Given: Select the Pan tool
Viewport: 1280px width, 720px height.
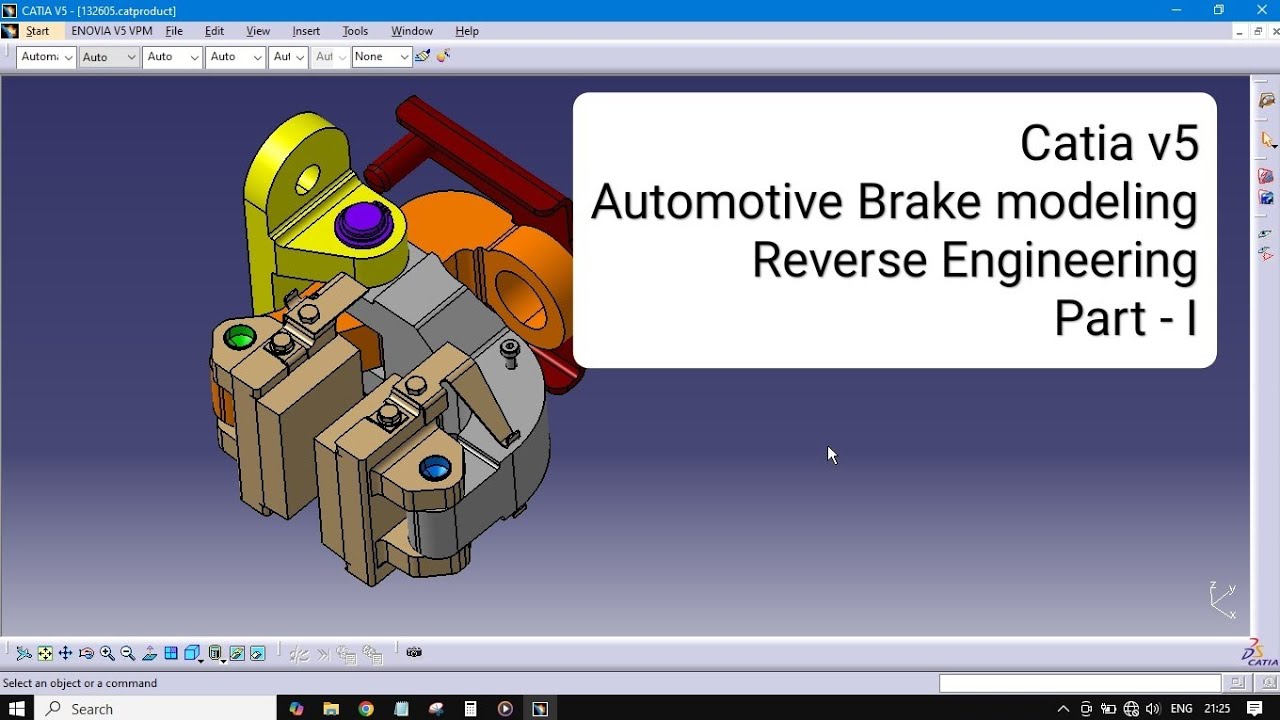Looking at the screenshot, I should [x=65, y=653].
